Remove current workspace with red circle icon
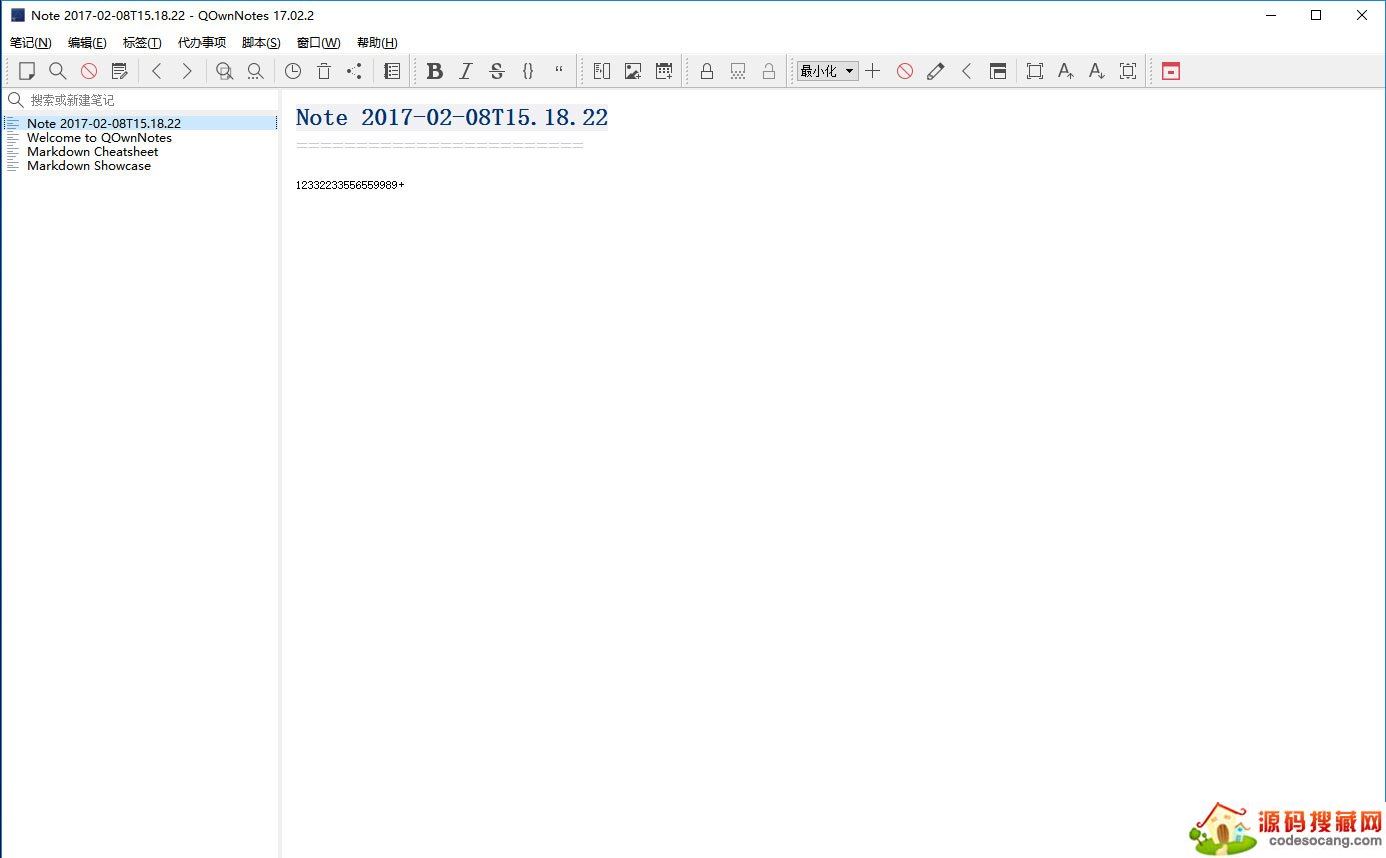This screenshot has height=858, width=1386. coord(905,71)
